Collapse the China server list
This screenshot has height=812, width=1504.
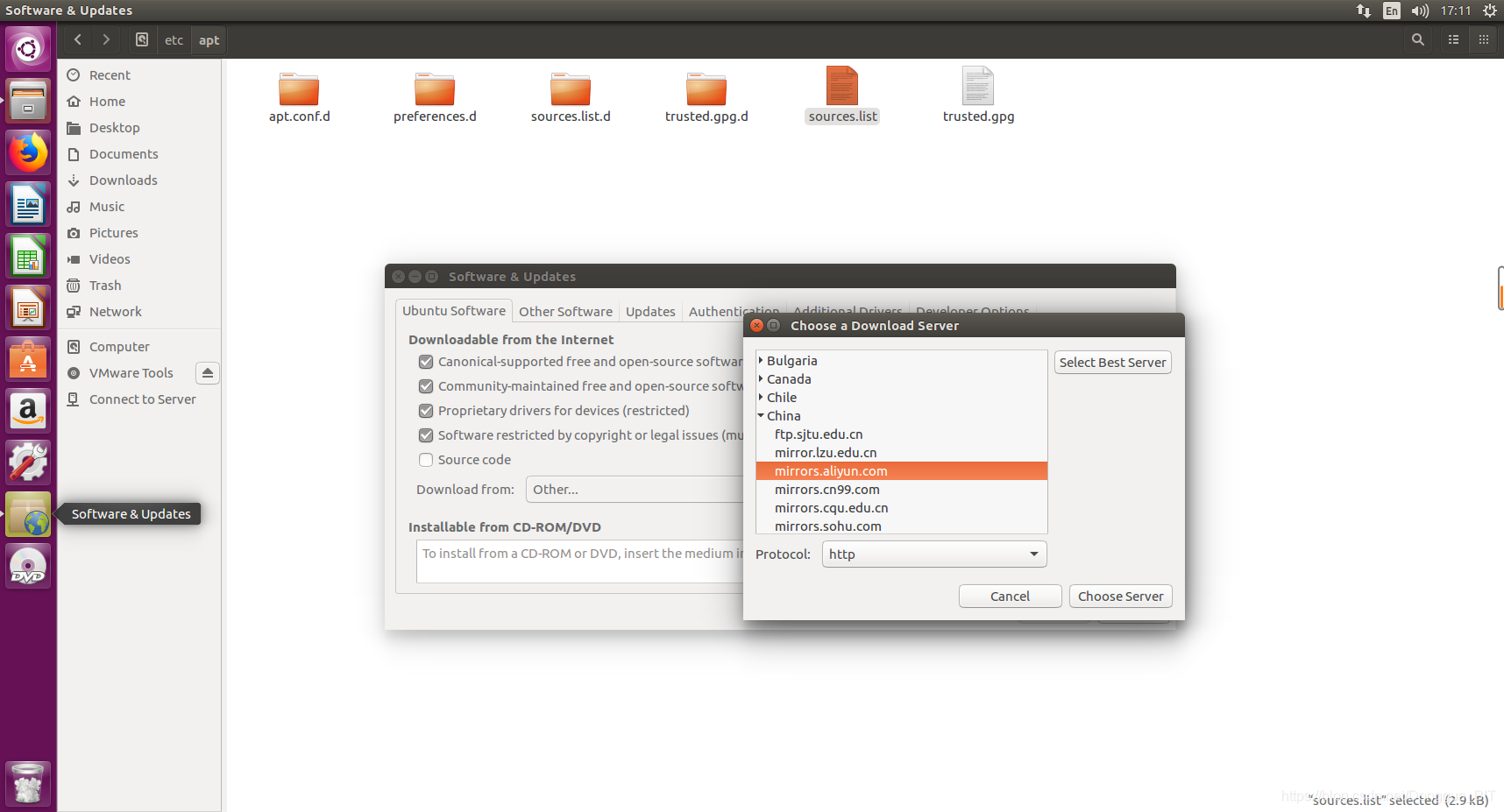761,415
